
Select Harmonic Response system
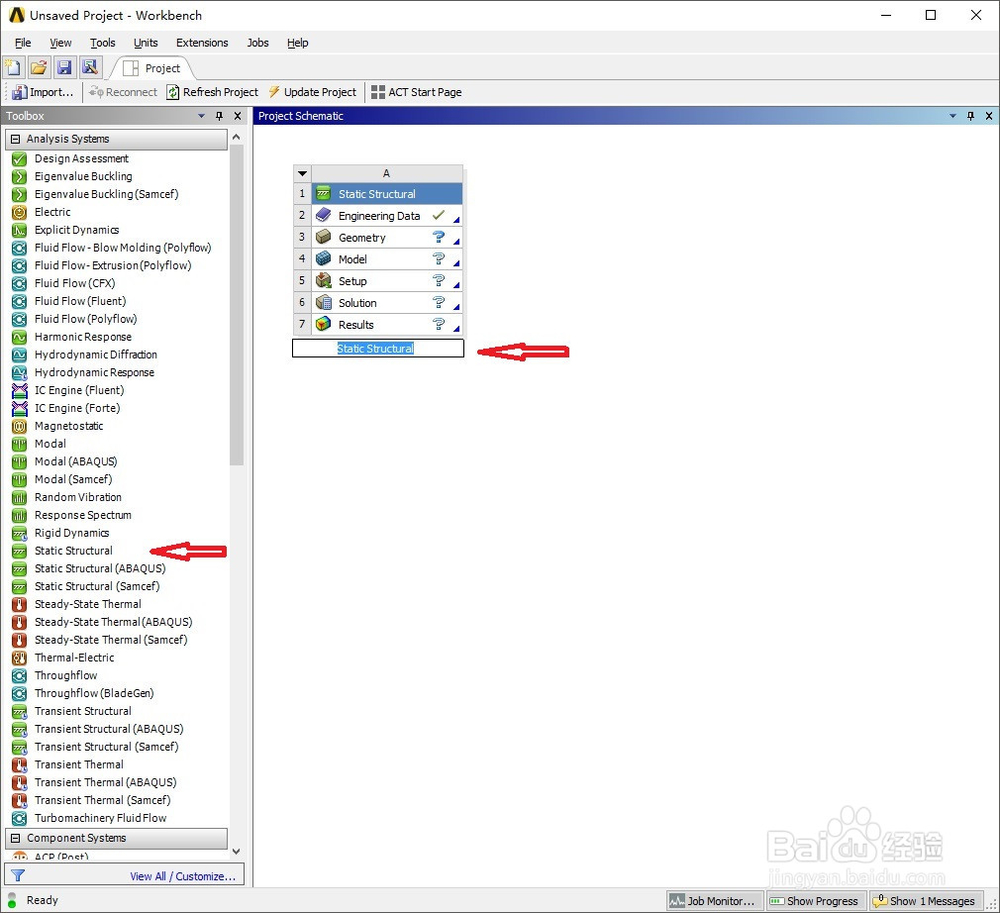point(83,337)
